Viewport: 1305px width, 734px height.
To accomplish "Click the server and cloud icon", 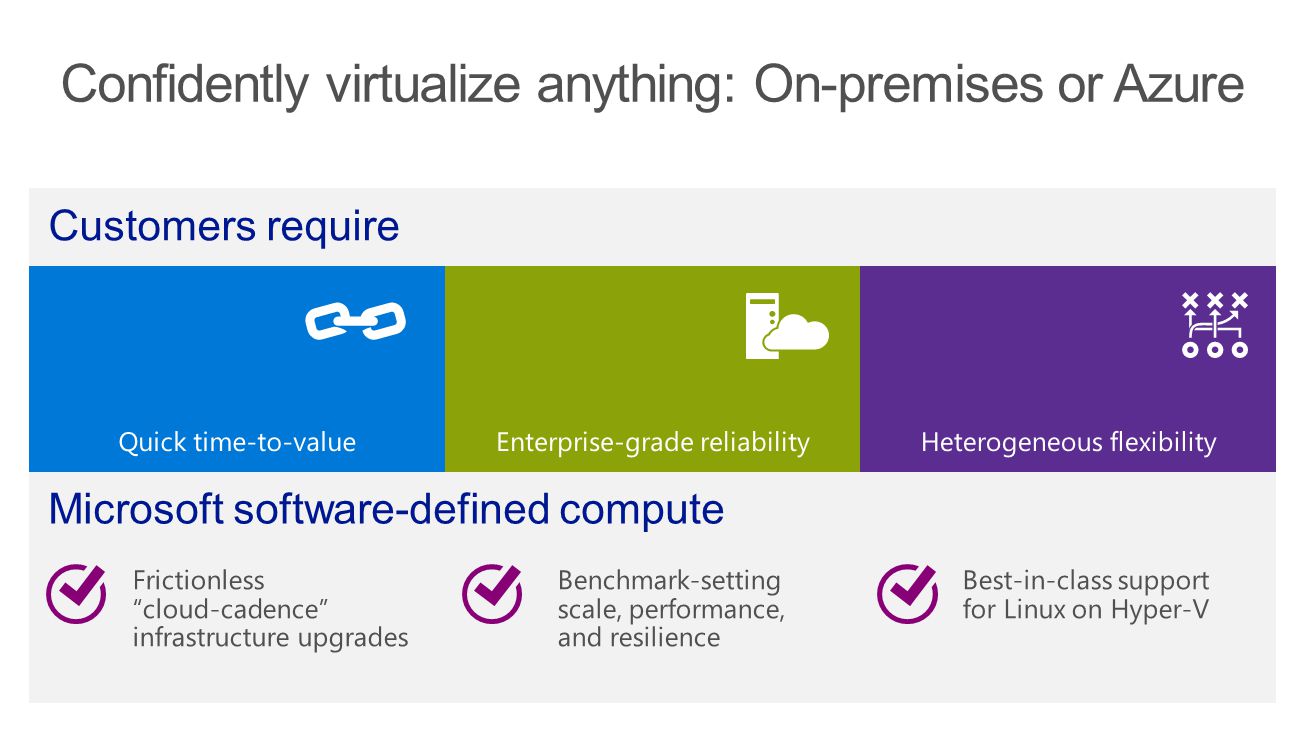I will 787,326.
